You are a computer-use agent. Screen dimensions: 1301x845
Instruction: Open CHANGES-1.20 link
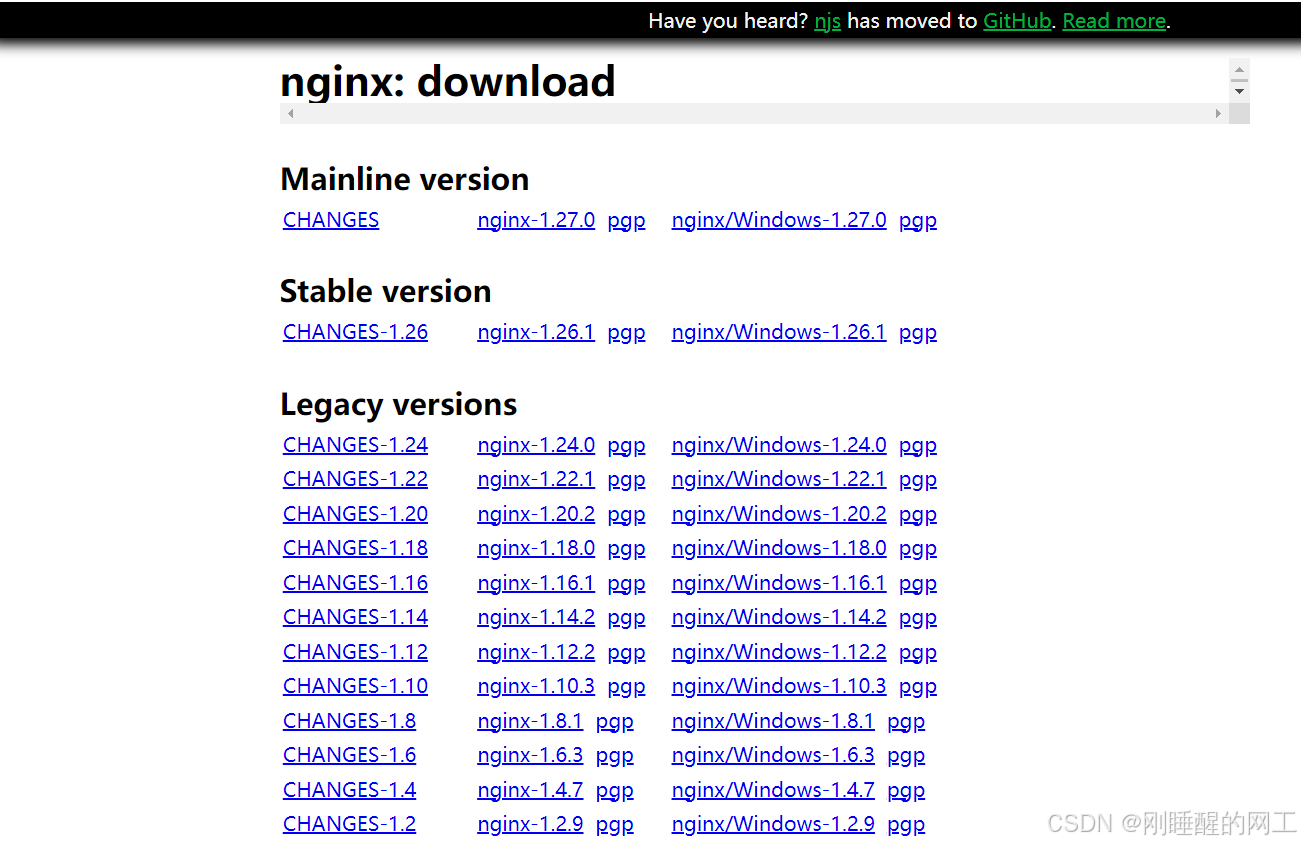click(355, 514)
